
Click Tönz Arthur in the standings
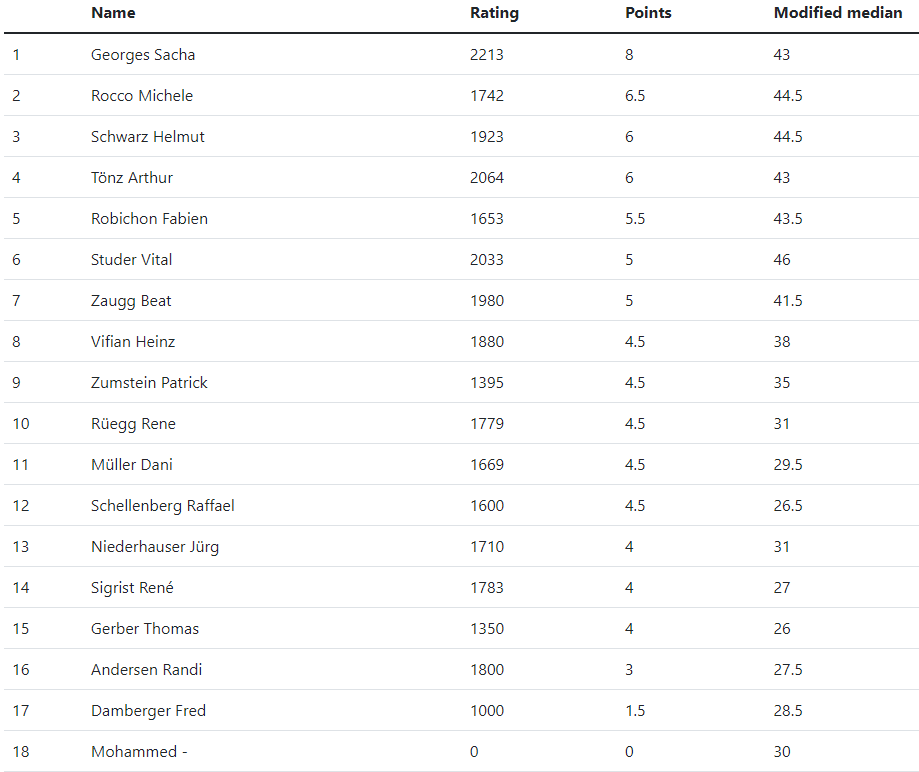pyautogui.click(x=132, y=178)
